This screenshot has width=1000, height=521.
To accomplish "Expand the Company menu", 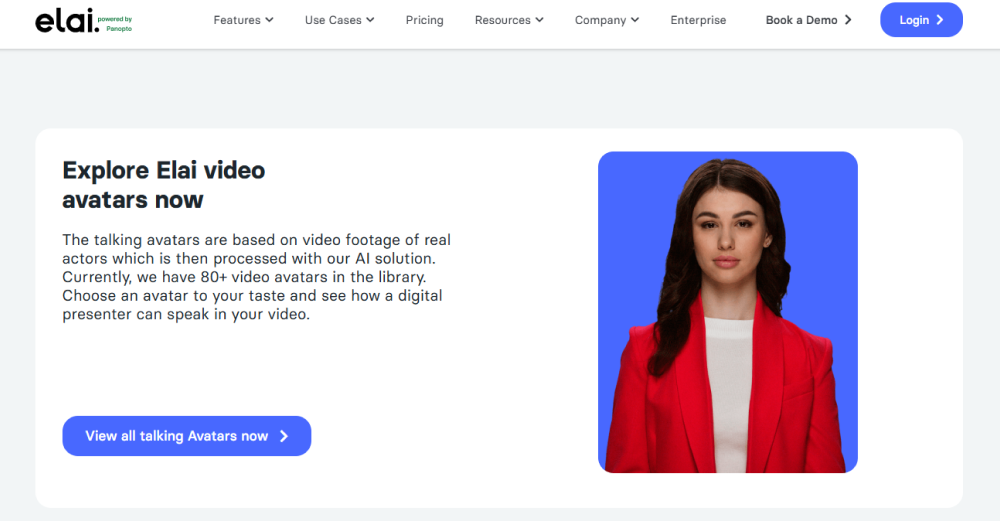I will [607, 20].
